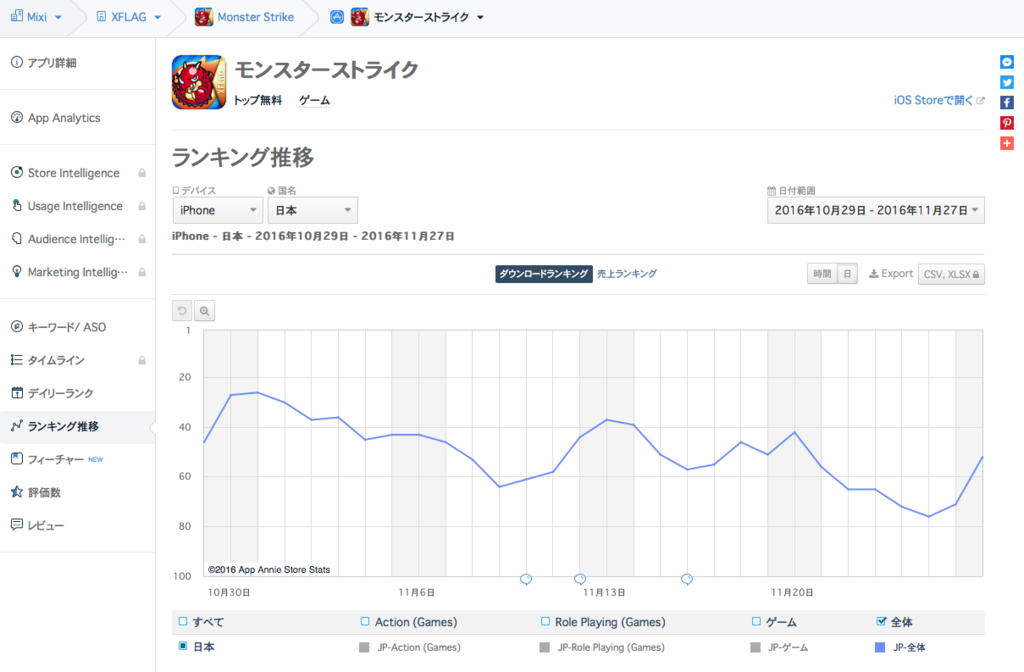This screenshot has width=1024, height=672.
Task: Click the chart magnifier zoom icon
Action: [x=204, y=311]
